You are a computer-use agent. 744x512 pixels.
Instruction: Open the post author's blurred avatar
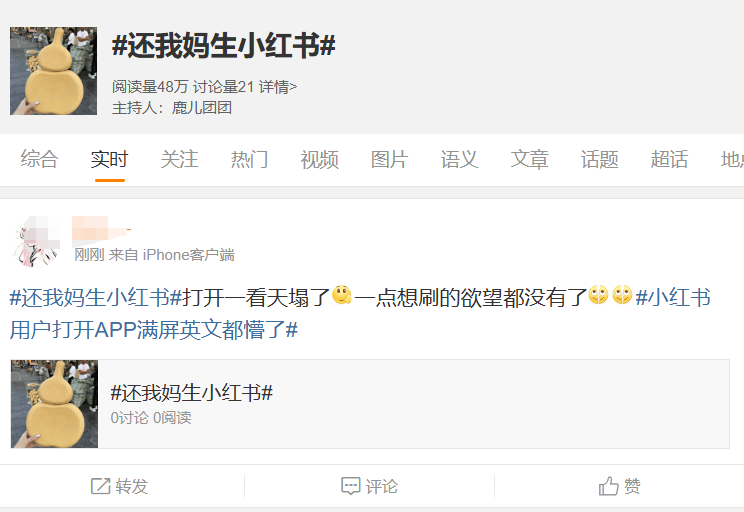[36, 241]
